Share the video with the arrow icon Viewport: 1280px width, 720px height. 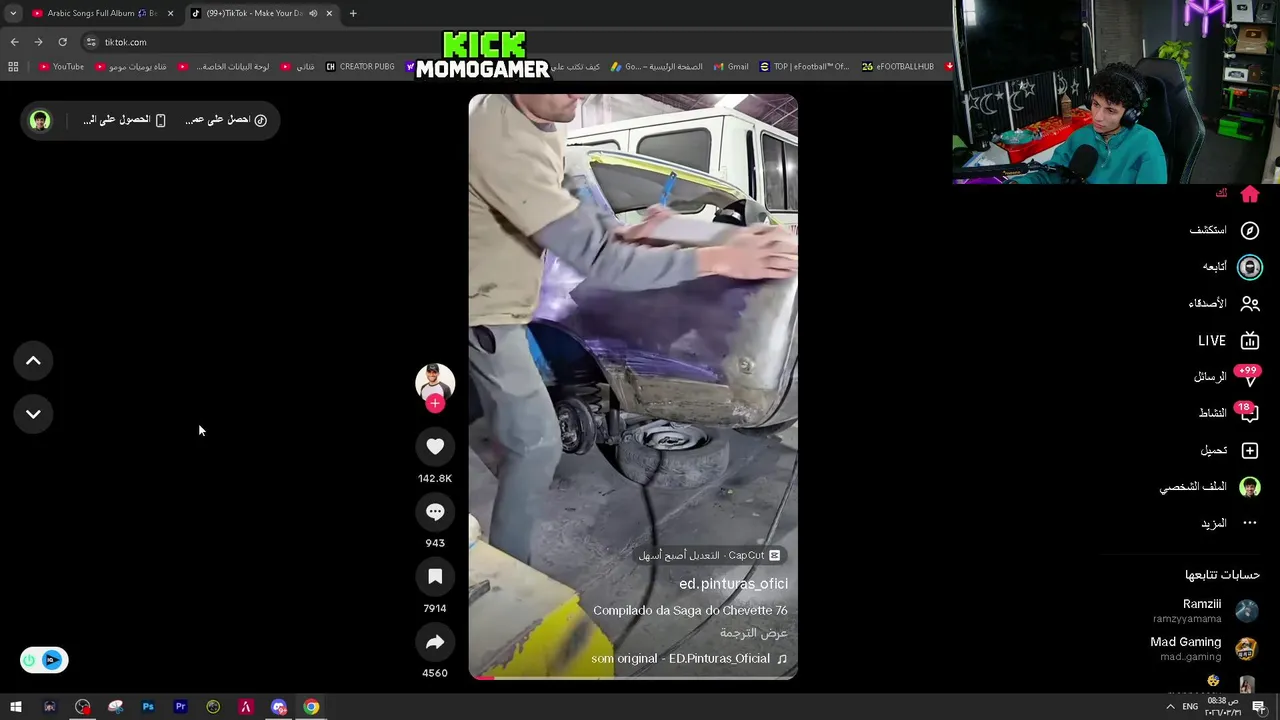435,642
